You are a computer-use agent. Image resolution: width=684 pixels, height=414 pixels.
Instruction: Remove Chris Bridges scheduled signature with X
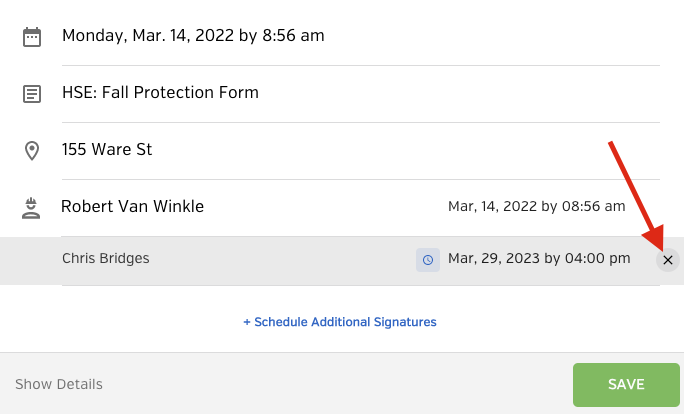coord(668,260)
